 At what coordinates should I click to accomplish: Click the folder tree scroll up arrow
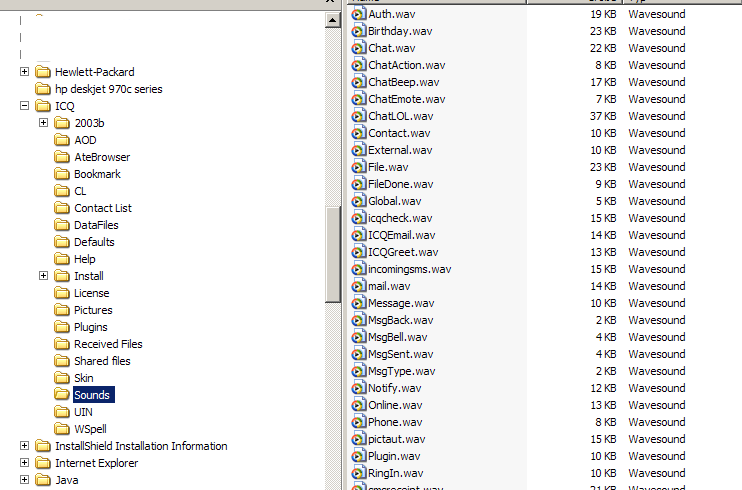[333, 20]
